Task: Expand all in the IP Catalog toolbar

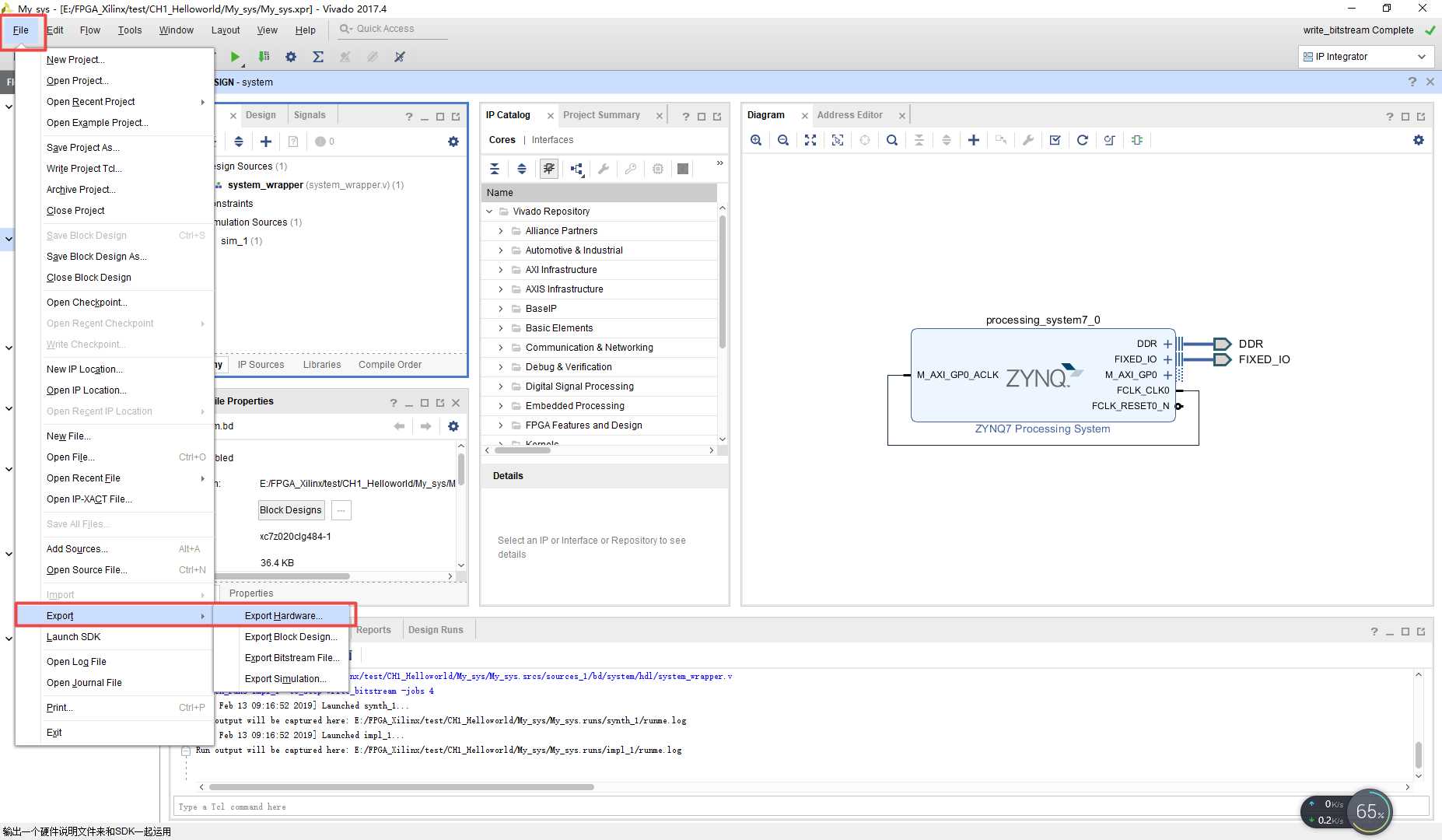Action: point(522,169)
